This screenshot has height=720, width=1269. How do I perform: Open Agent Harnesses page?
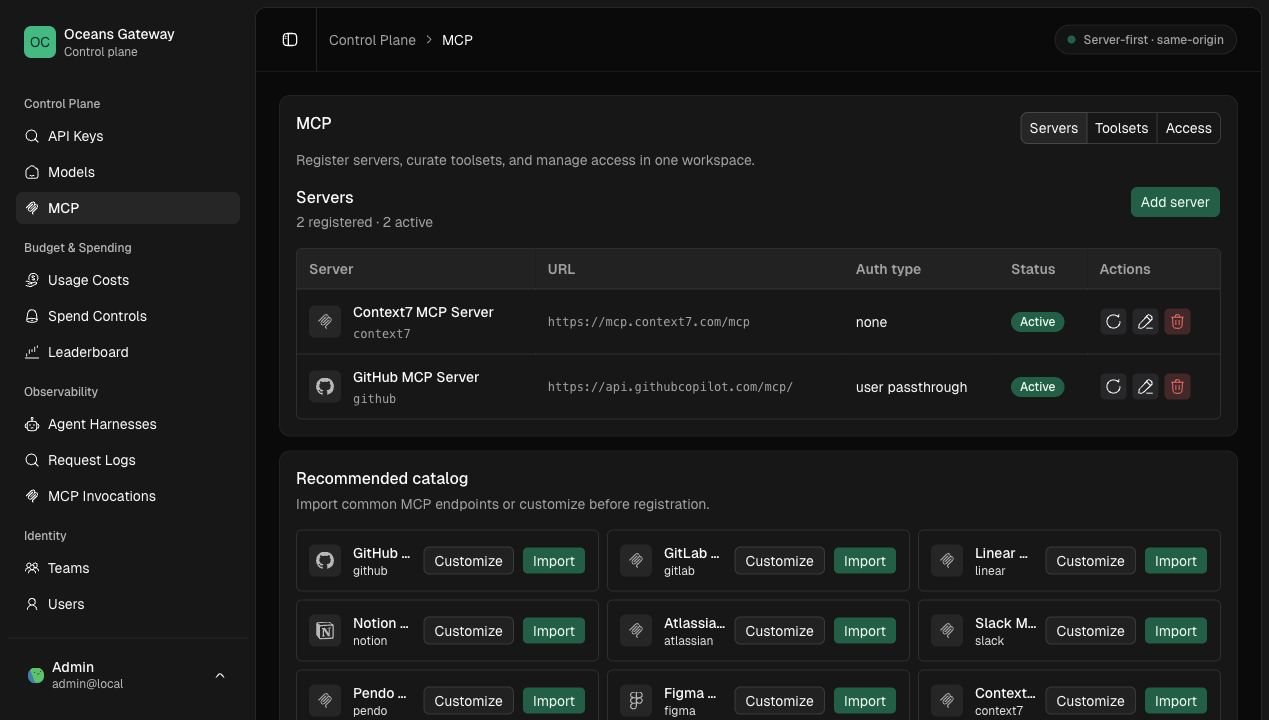128,424
